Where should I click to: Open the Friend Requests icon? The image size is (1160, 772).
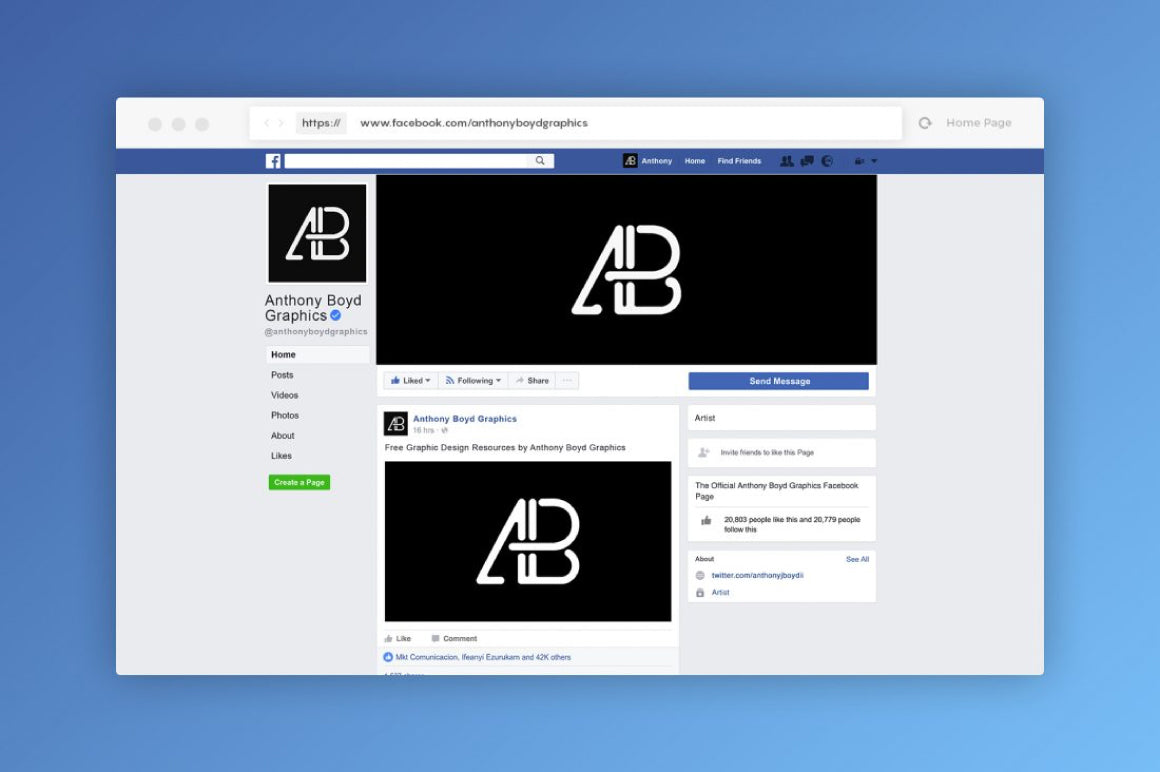coord(787,160)
